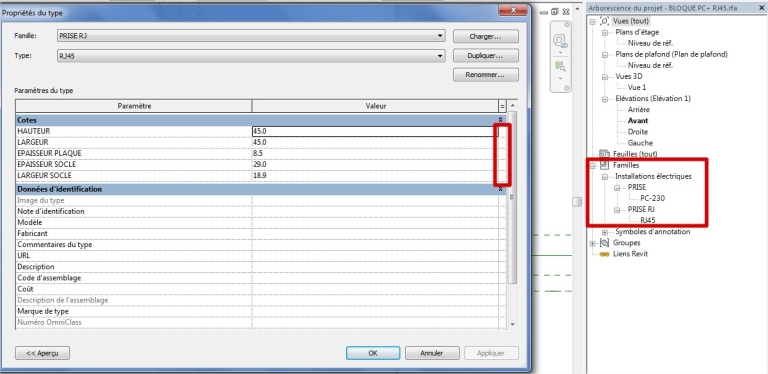Image resolution: width=768 pixels, height=374 pixels.
Task: Select the PC-230 family type
Action: pos(652,199)
